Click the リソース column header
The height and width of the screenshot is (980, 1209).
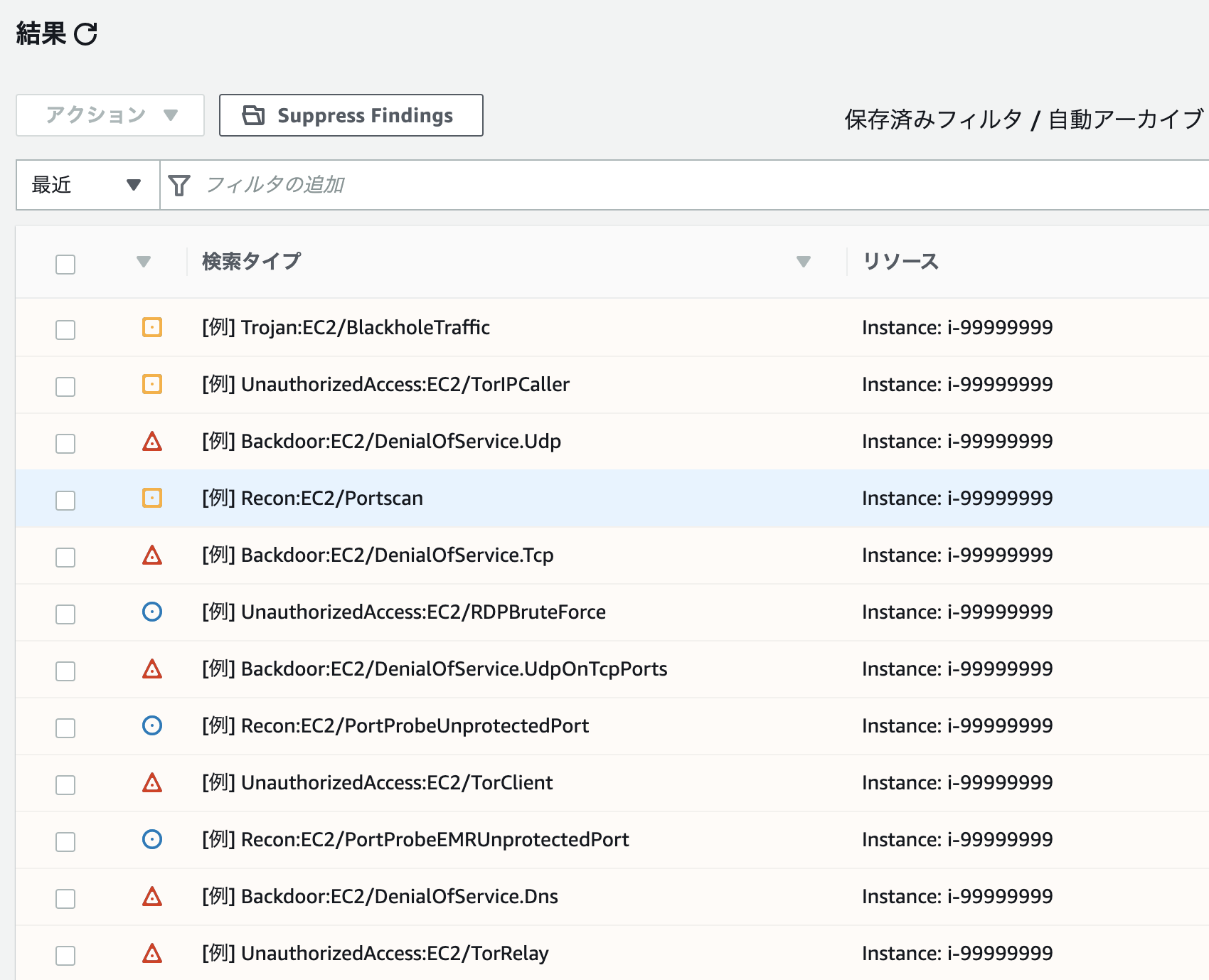click(900, 262)
